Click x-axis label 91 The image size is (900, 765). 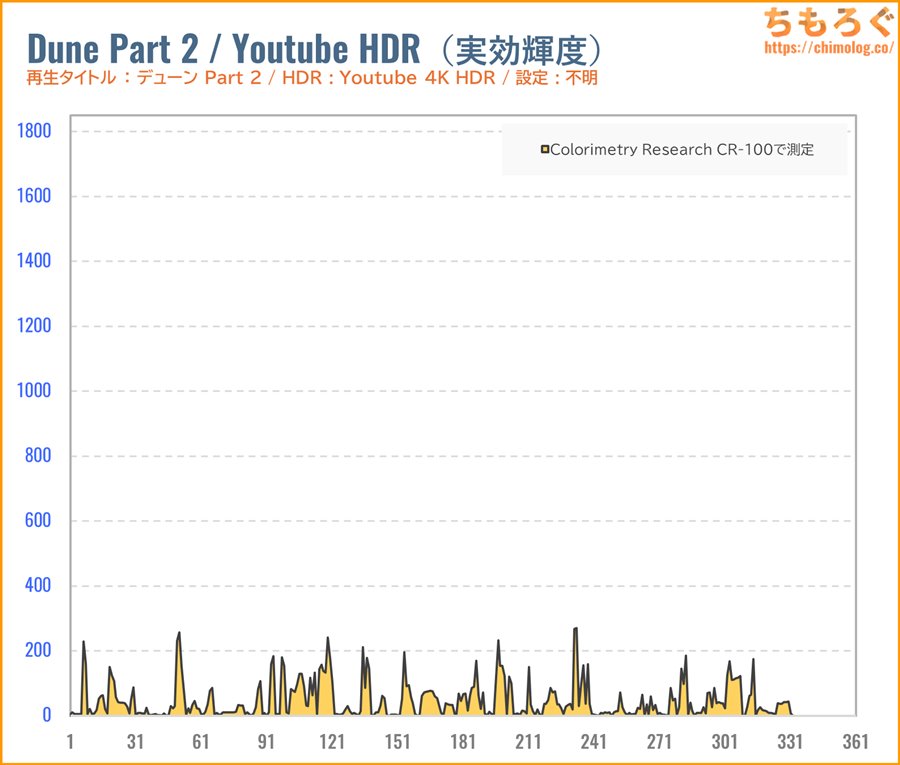[x=266, y=741]
